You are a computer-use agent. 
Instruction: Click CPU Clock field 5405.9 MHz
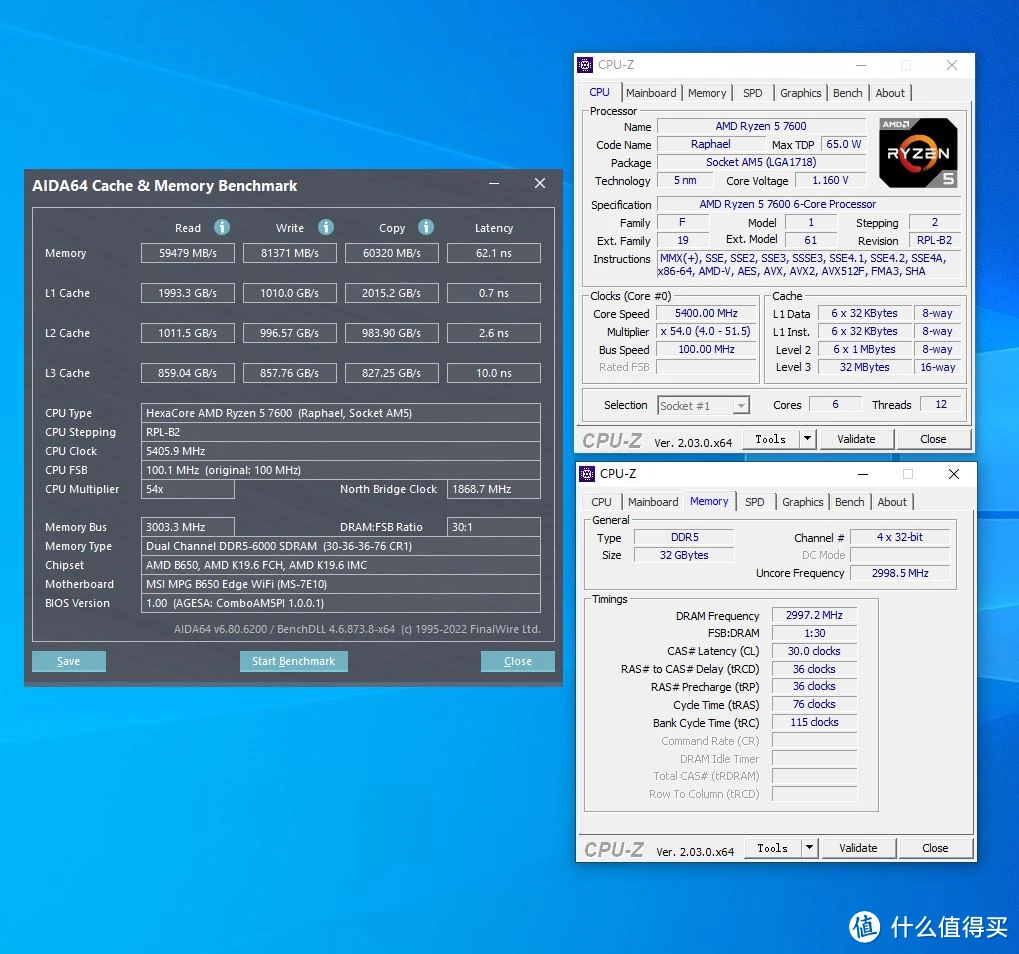pyautogui.click(x=341, y=451)
